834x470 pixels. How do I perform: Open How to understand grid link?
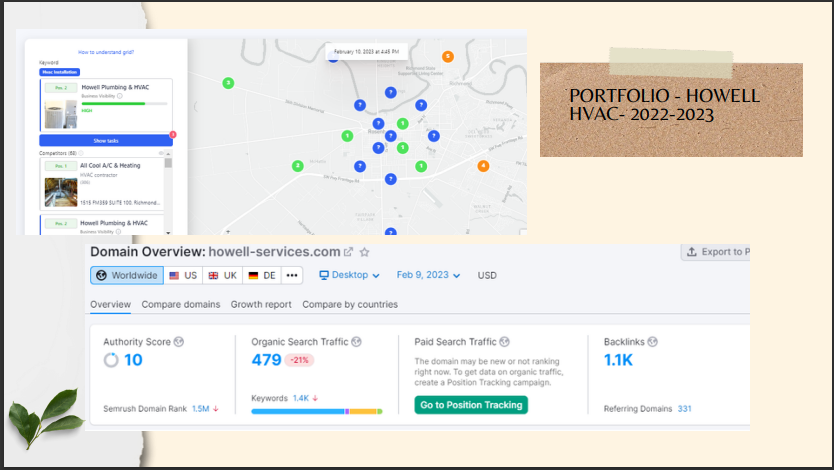106,52
